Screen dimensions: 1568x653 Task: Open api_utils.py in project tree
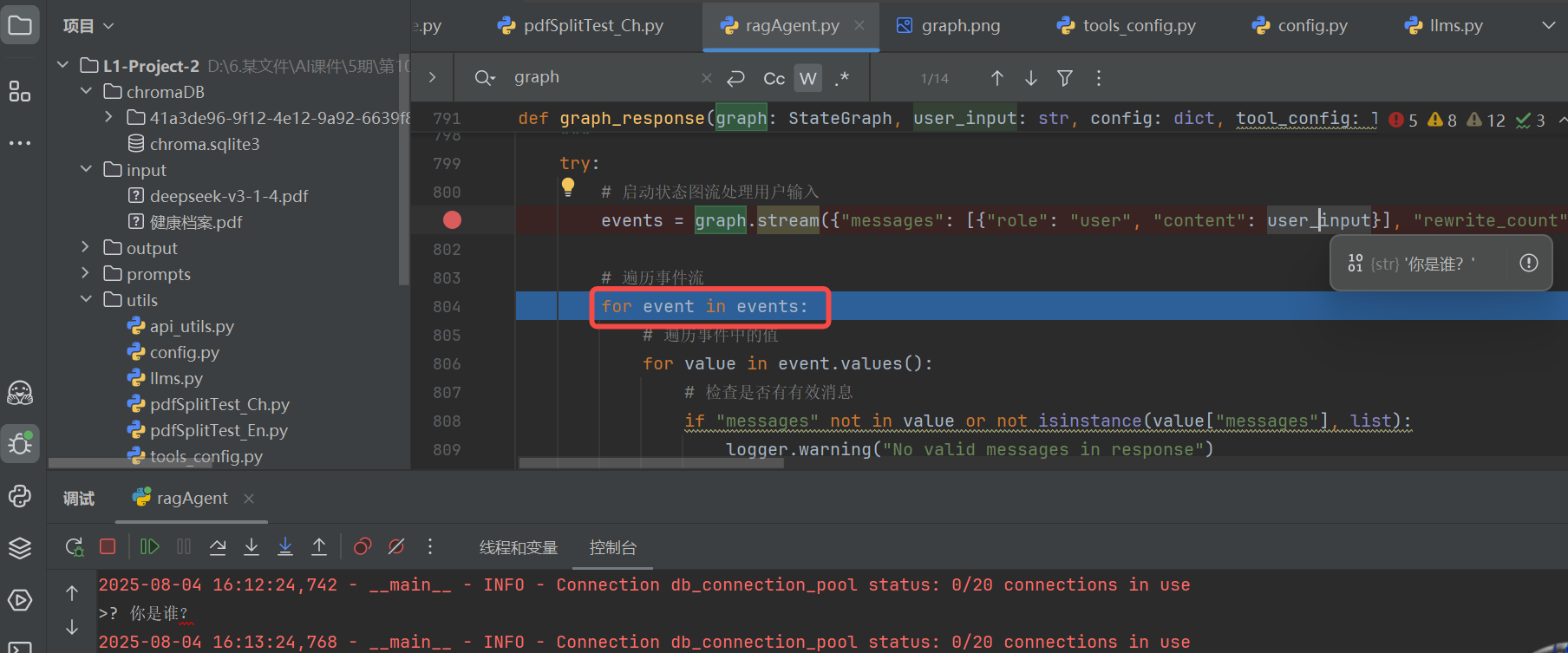coord(192,326)
